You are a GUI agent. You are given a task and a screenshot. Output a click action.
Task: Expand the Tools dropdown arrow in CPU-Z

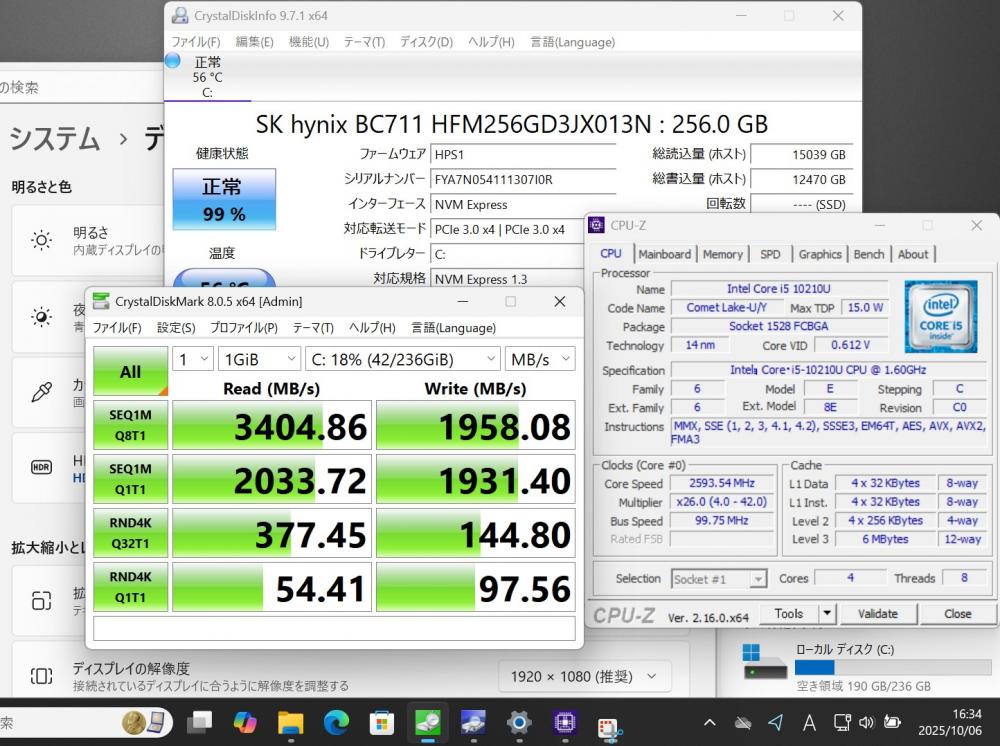pos(827,614)
